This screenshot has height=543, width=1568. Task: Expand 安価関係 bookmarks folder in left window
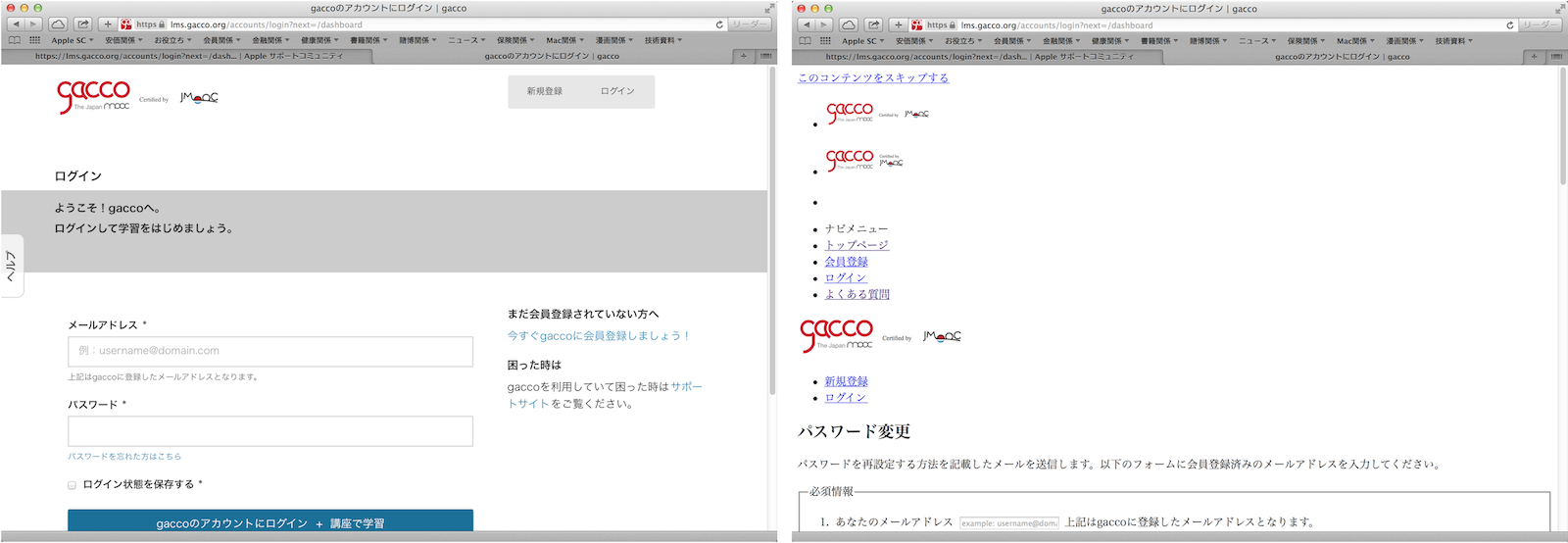click(123, 40)
